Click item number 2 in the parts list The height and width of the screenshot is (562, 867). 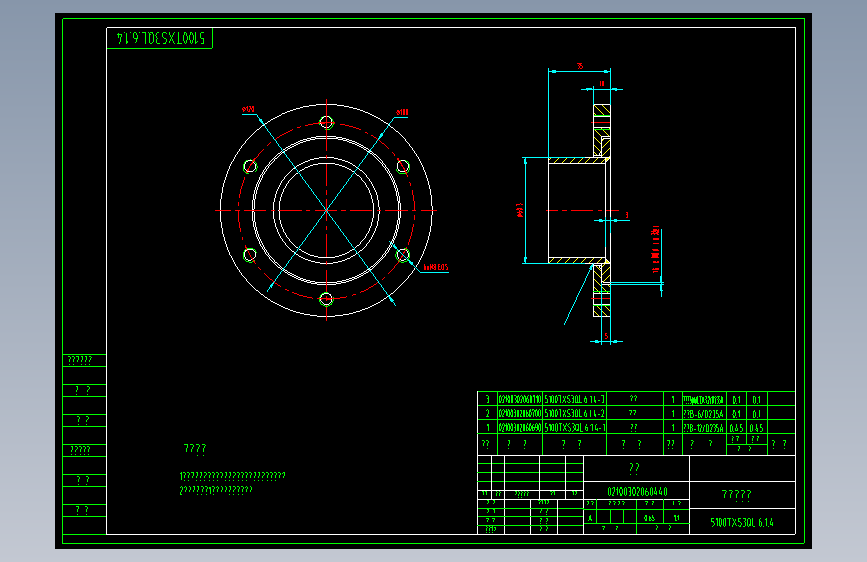point(487,413)
